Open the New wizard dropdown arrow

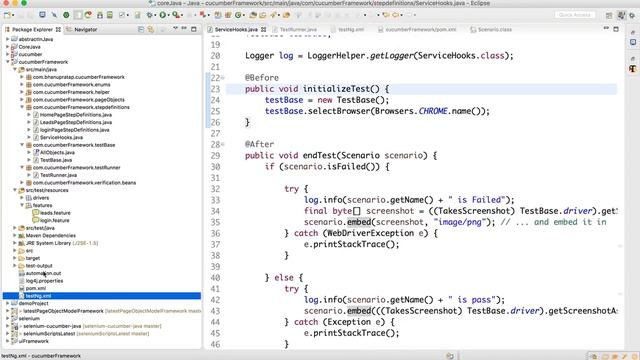(13, 16)
